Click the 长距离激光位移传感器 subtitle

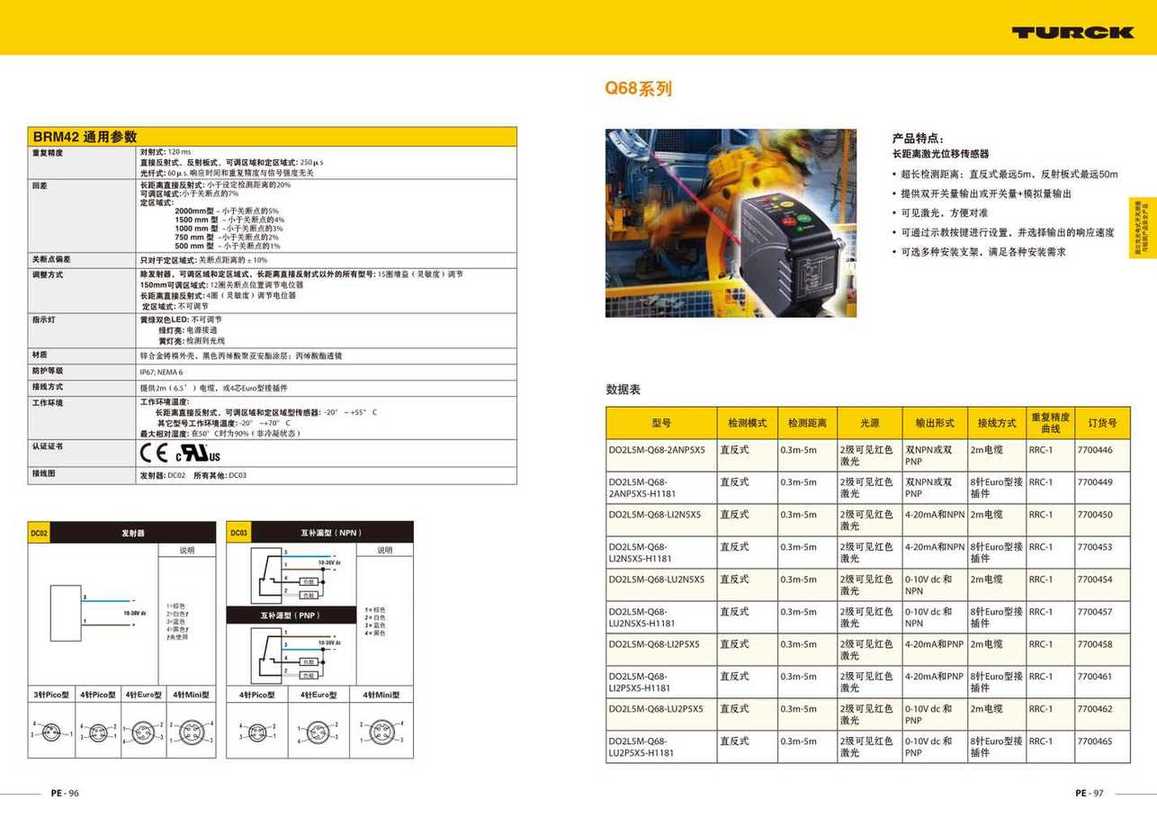941,154
